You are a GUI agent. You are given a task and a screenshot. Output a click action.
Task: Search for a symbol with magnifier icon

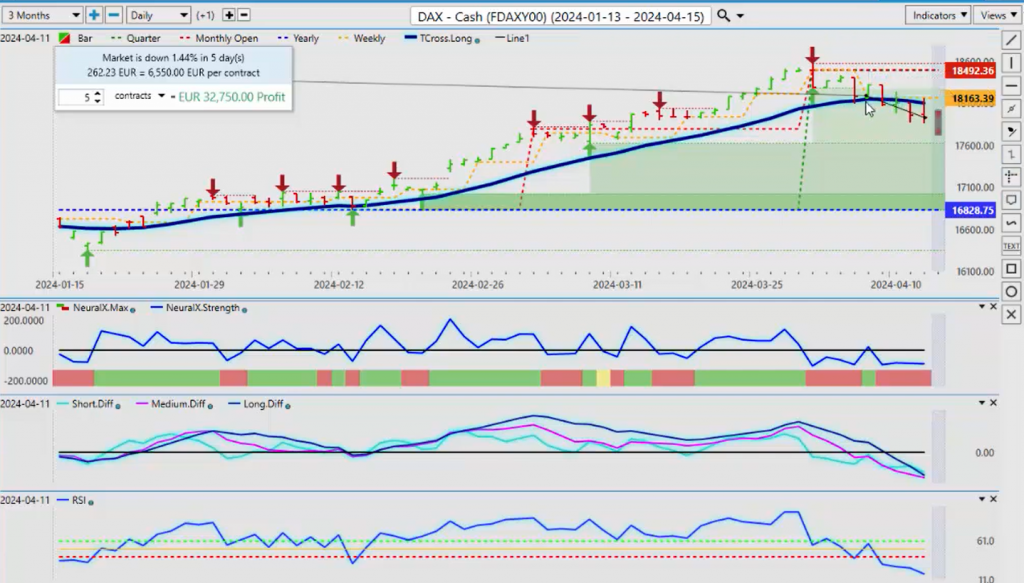pyautogui.click(x=724, y=15)
